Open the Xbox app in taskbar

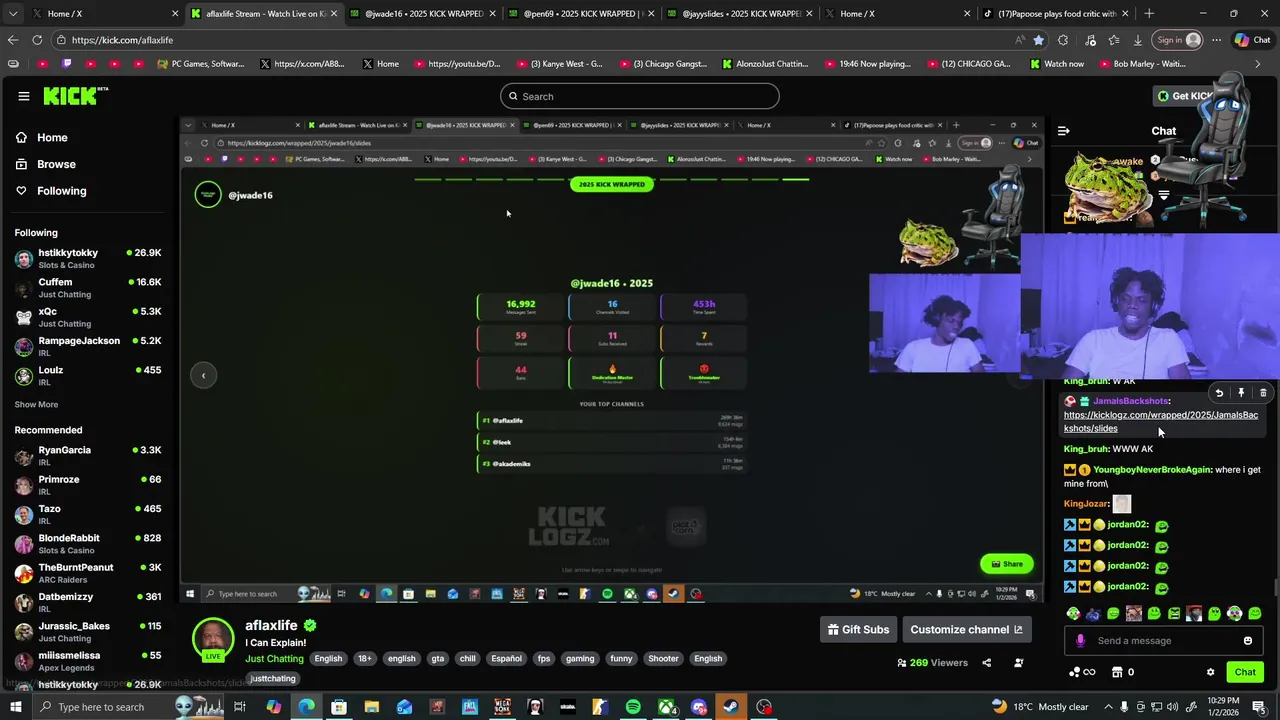666,707
